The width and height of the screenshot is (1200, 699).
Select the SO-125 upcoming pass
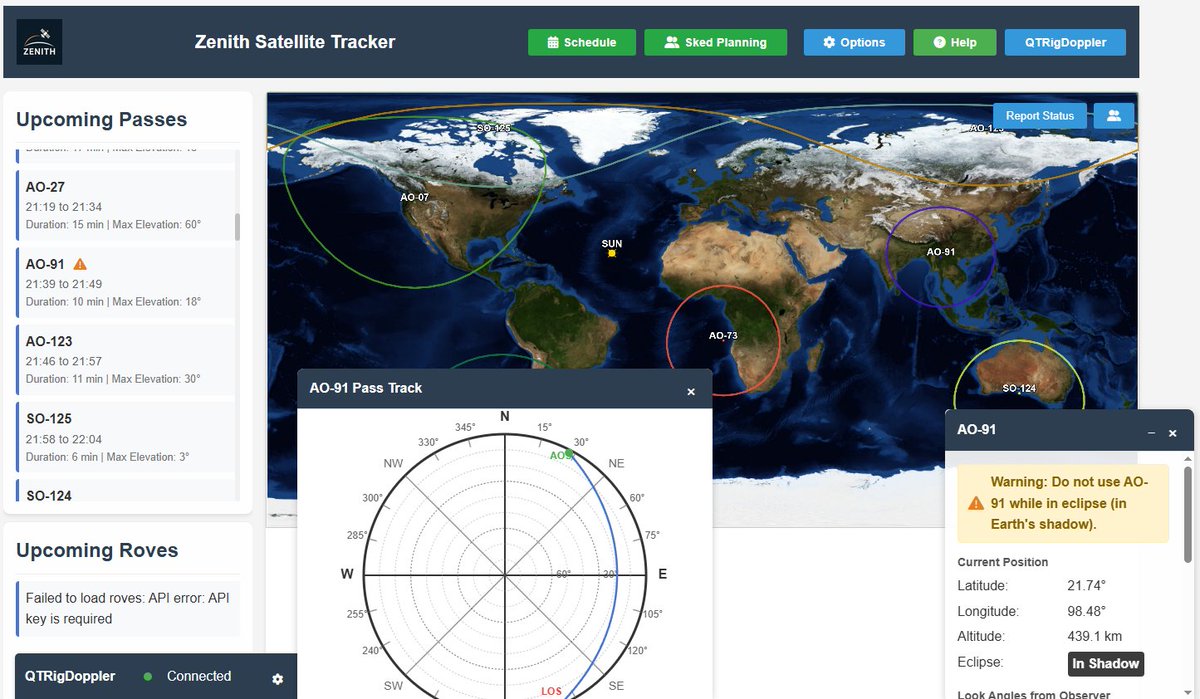point(126,438)
